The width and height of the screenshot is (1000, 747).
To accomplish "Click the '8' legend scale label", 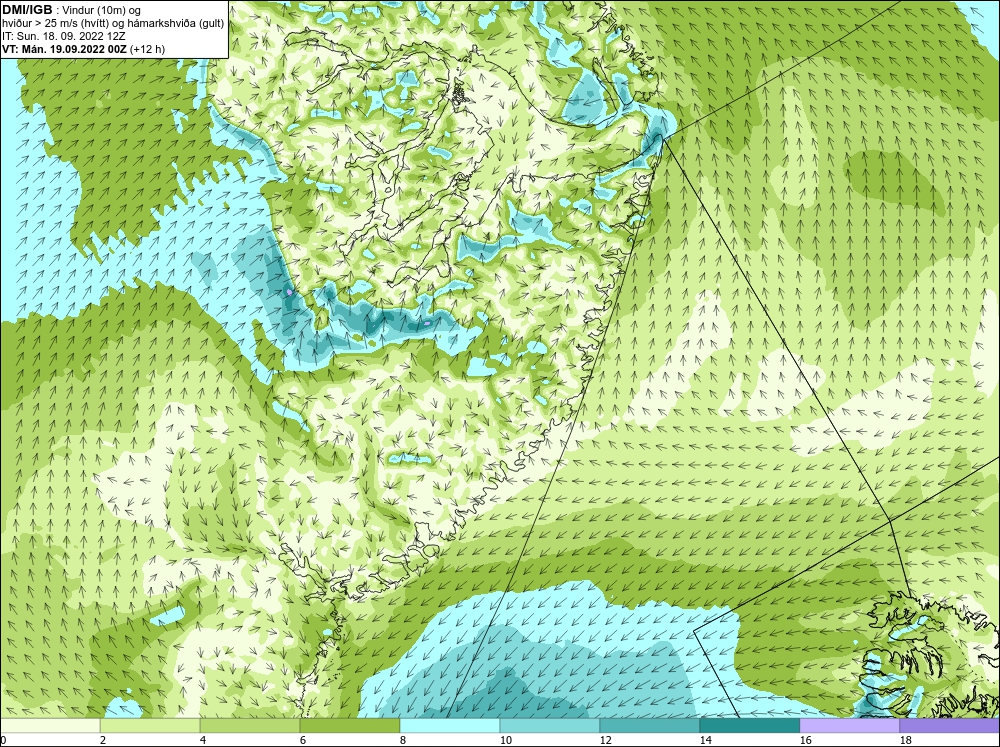I will pyautogui.click(x=403, y=740).
